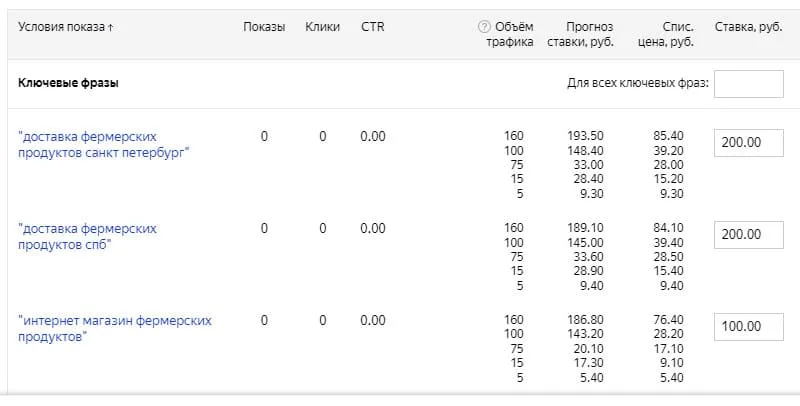Image resolution: width=800 pixels, height=406 pixels.
Task: Click the sort arrow next to Условия показа
Action: (110, 27)
